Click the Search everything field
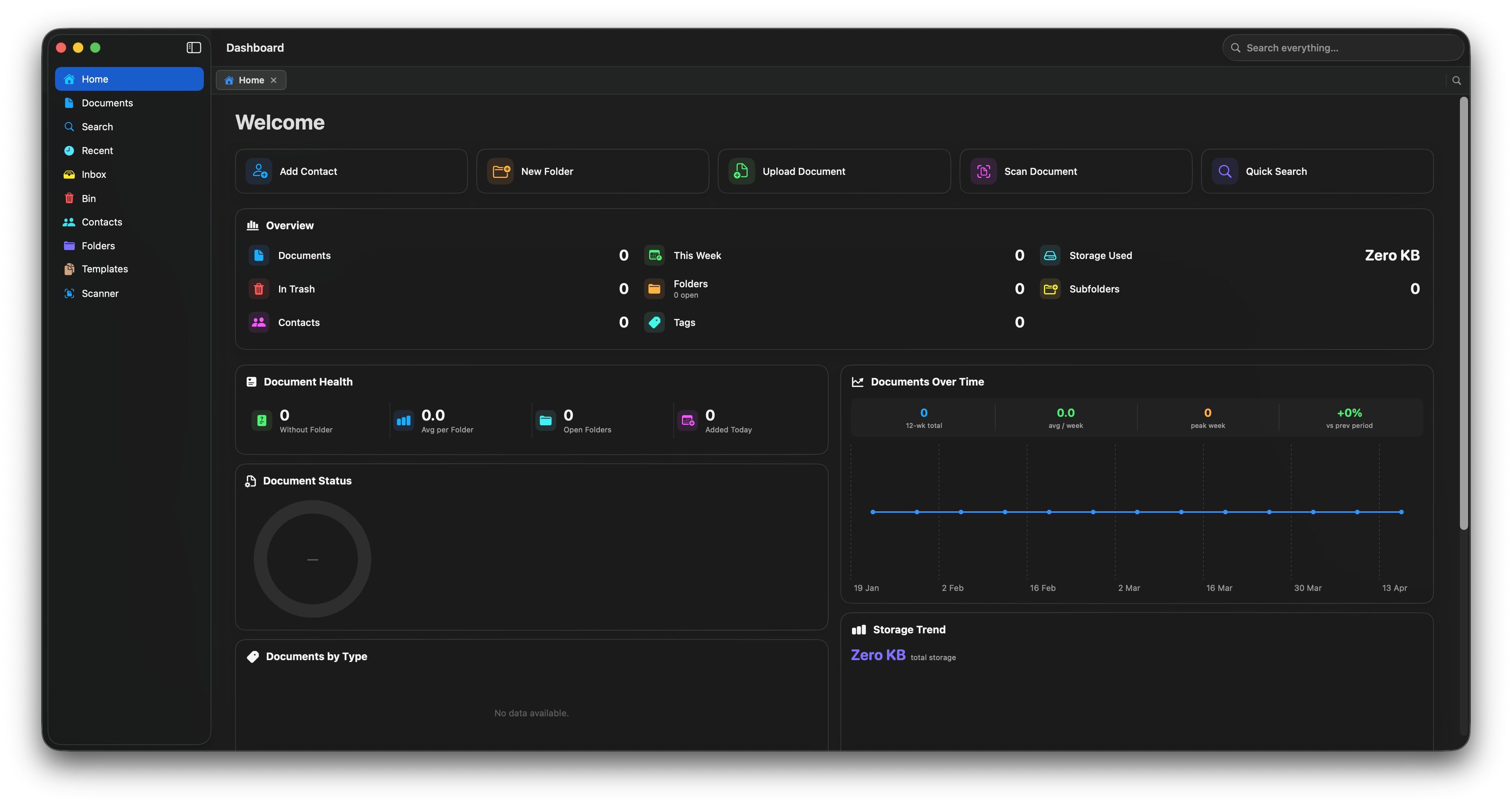Image resolution: width=1512 pixels, height=806 pixels. (1342, 48)
